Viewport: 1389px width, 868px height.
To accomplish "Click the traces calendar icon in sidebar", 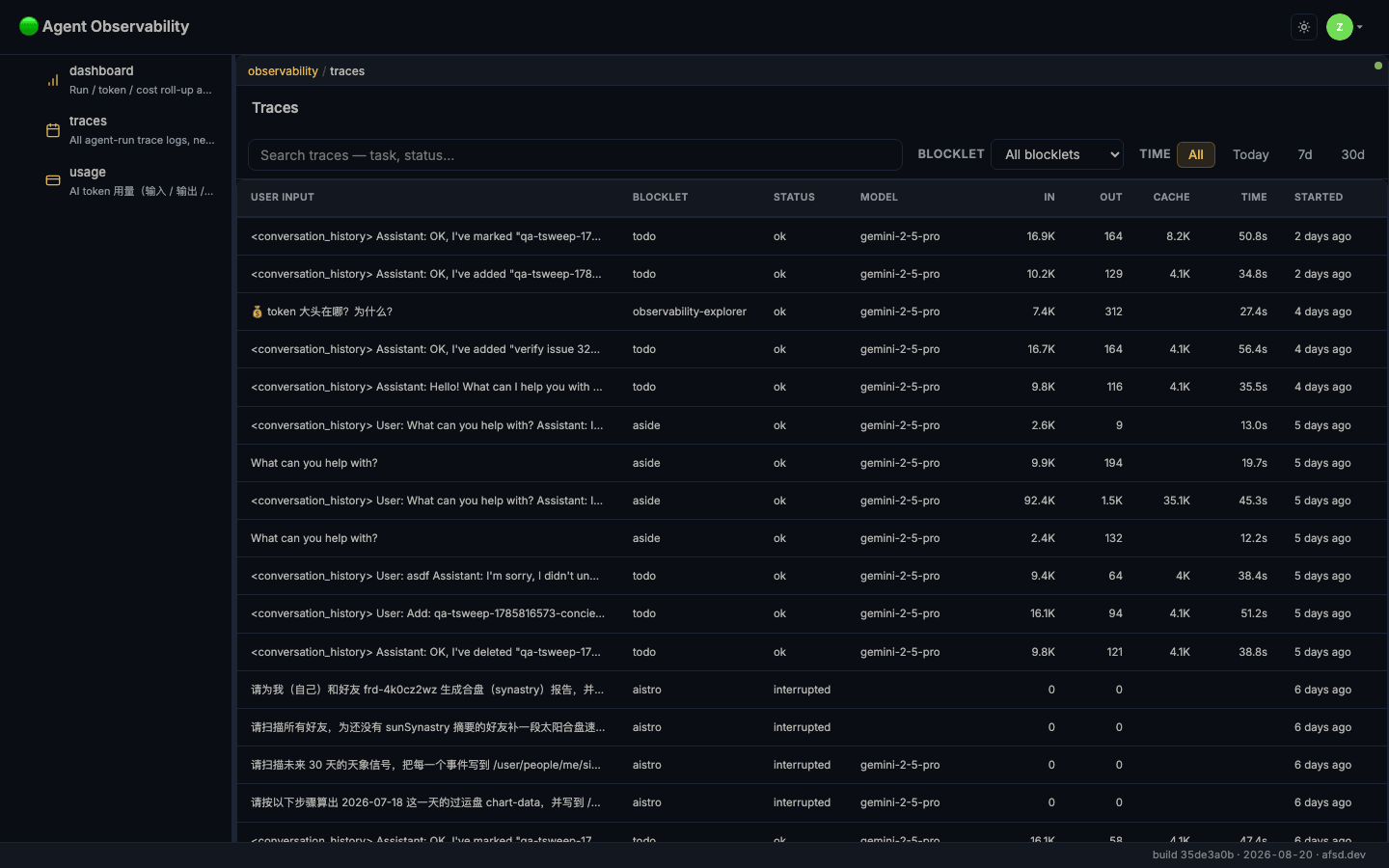I will 53,130.
